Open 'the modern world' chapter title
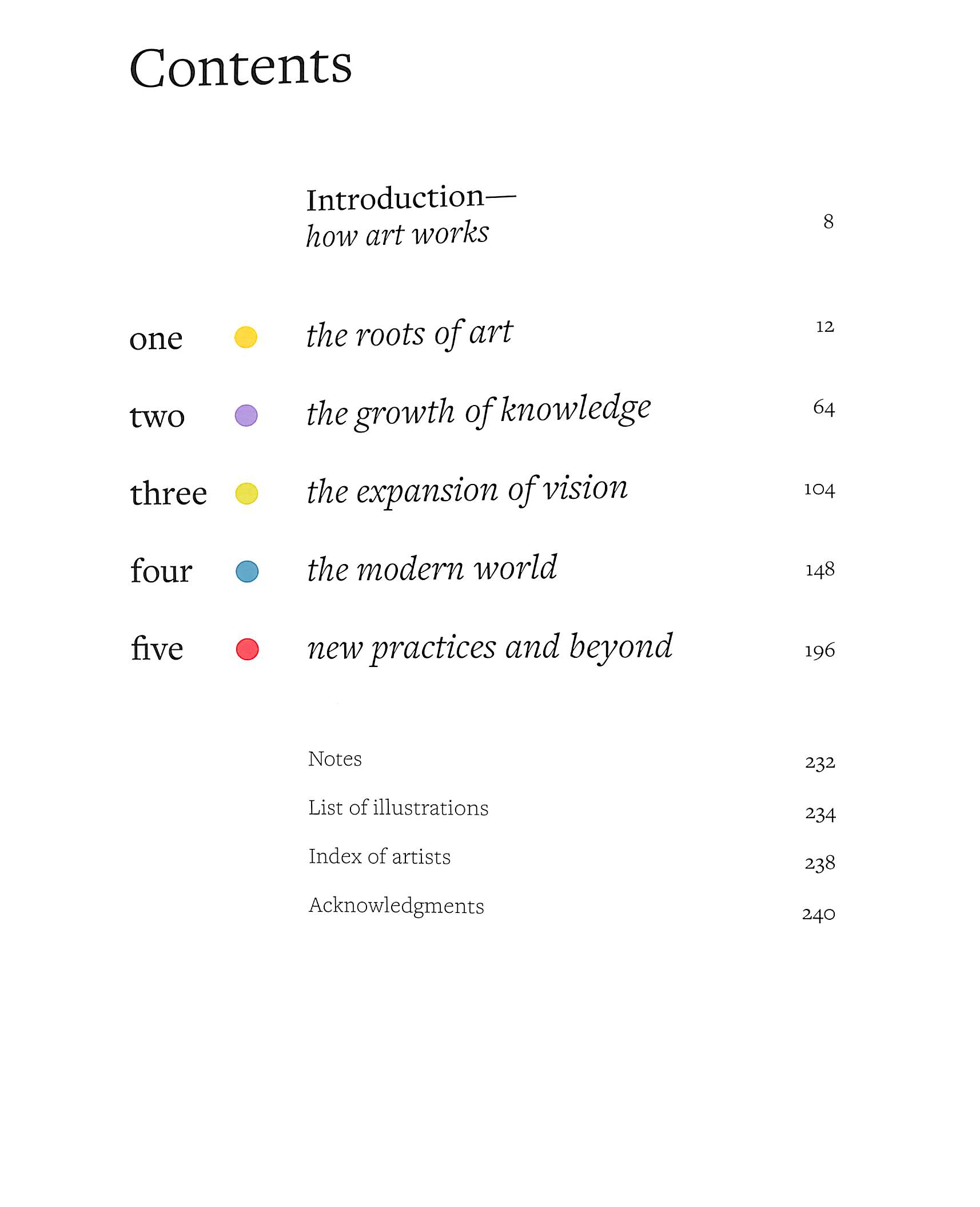Viewport: 980px width, 1207px height. pyautogui.click(x=432, y=569)
